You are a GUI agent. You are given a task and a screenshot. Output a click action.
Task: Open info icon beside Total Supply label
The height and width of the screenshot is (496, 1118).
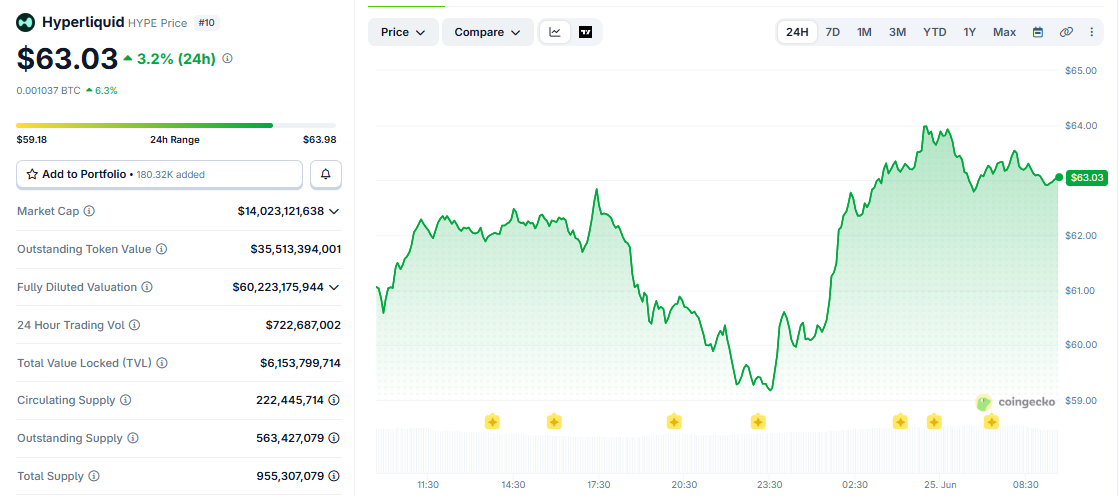pyautogui.click(x=93, y=476)
